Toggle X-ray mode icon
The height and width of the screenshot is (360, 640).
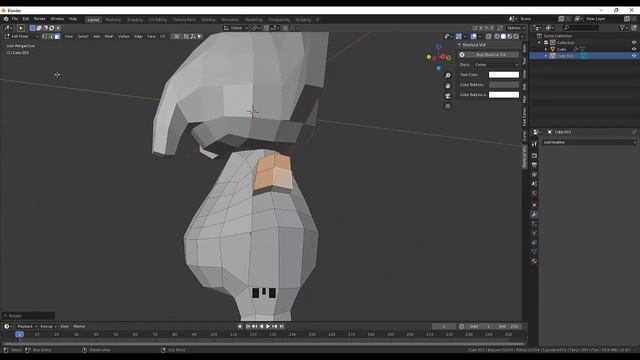coord(489,36)
